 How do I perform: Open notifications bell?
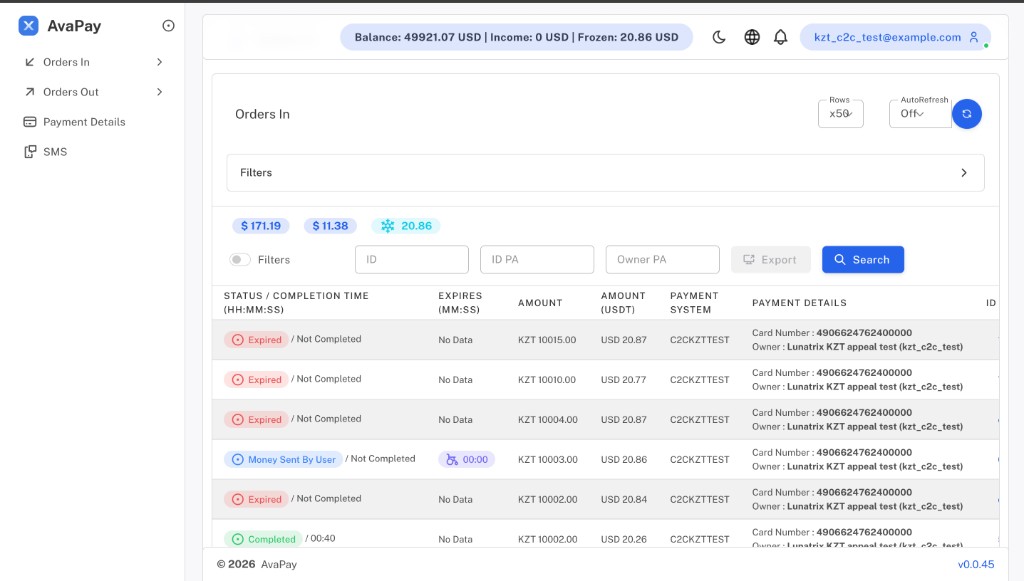click(780, 37)
